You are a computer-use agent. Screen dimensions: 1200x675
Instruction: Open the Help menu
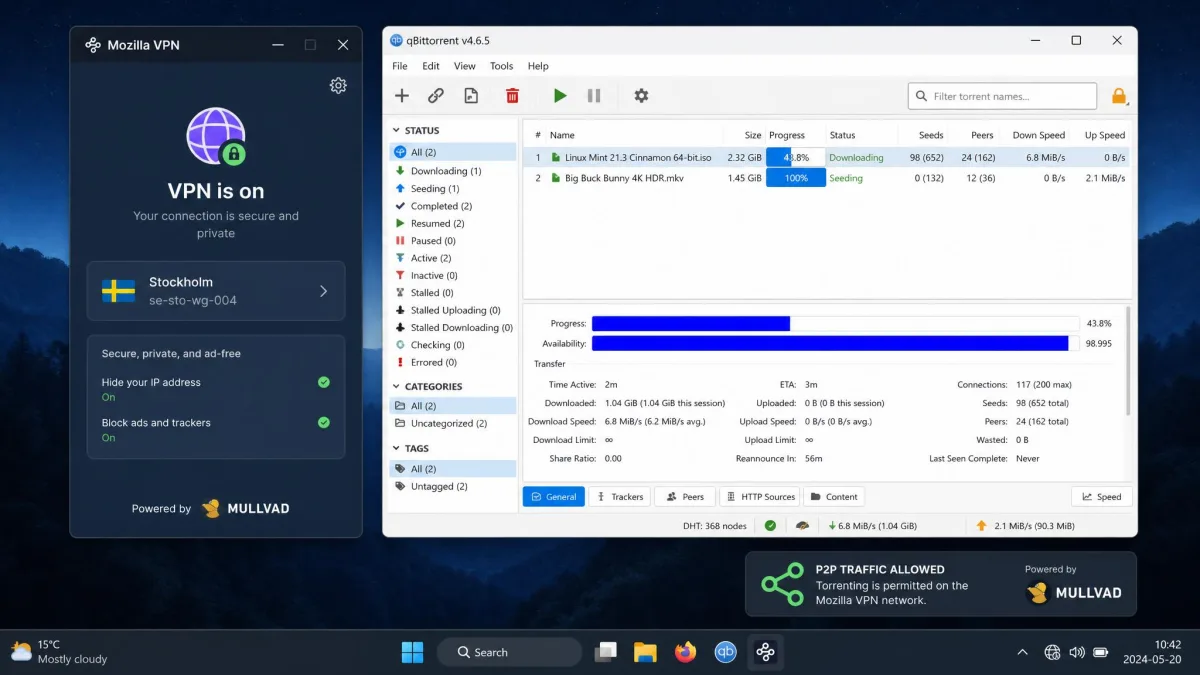[538, 66]
